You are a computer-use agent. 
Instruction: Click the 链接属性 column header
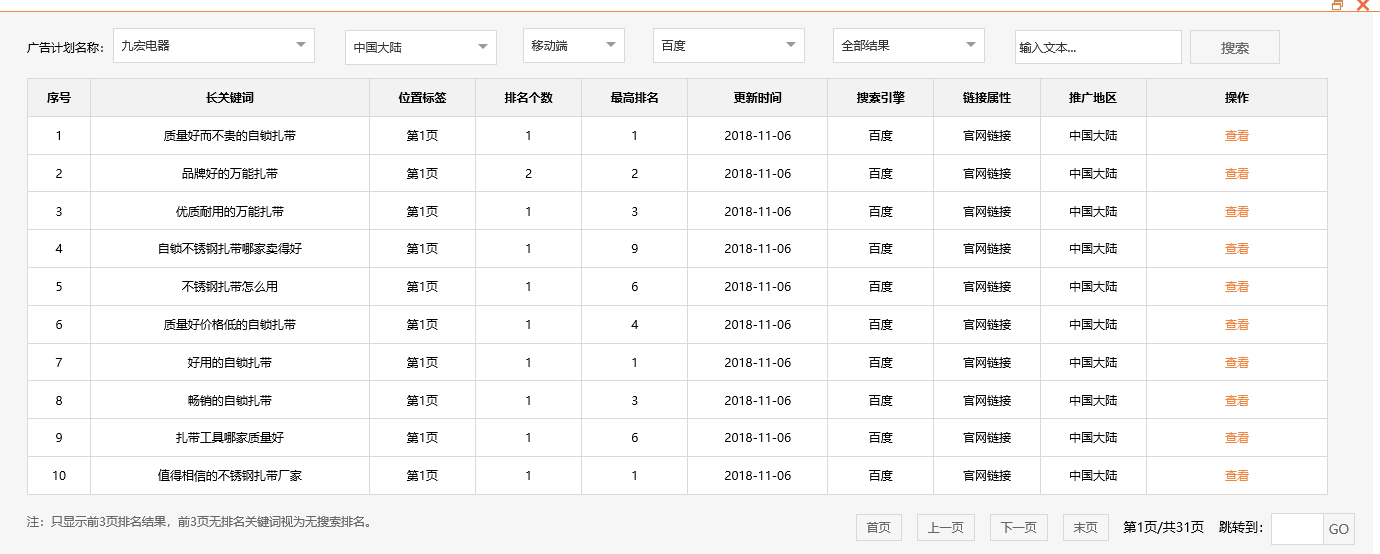tap(987, 98)
